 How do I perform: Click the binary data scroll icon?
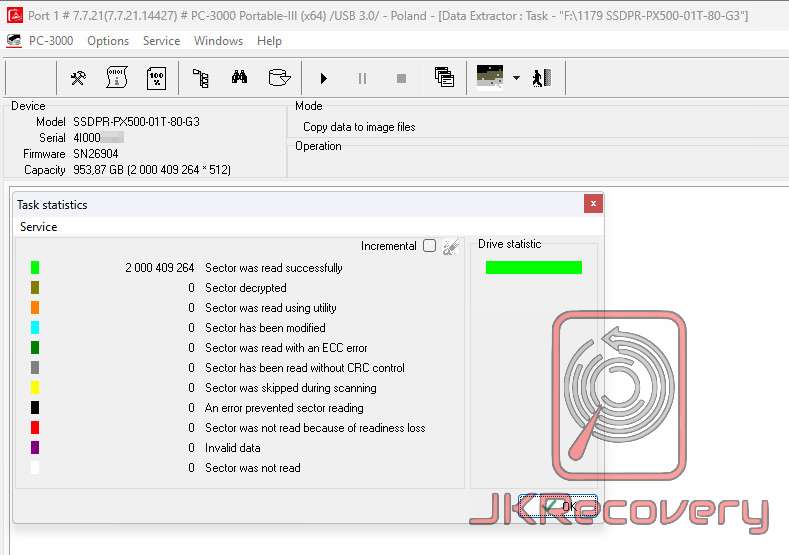coord(117,78)
